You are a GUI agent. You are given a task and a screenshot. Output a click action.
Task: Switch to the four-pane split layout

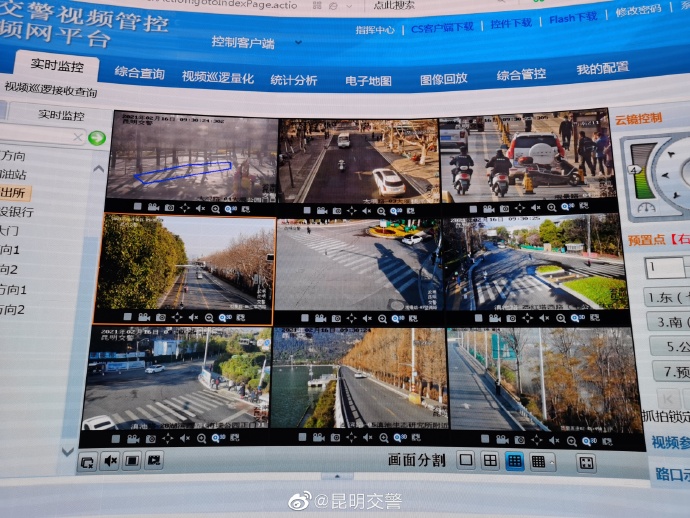click(x=490, y=461)
